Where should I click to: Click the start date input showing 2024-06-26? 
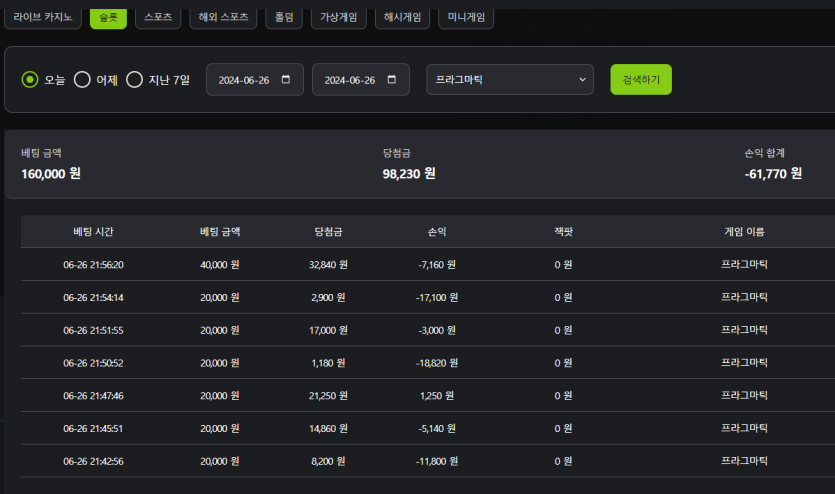255,80
